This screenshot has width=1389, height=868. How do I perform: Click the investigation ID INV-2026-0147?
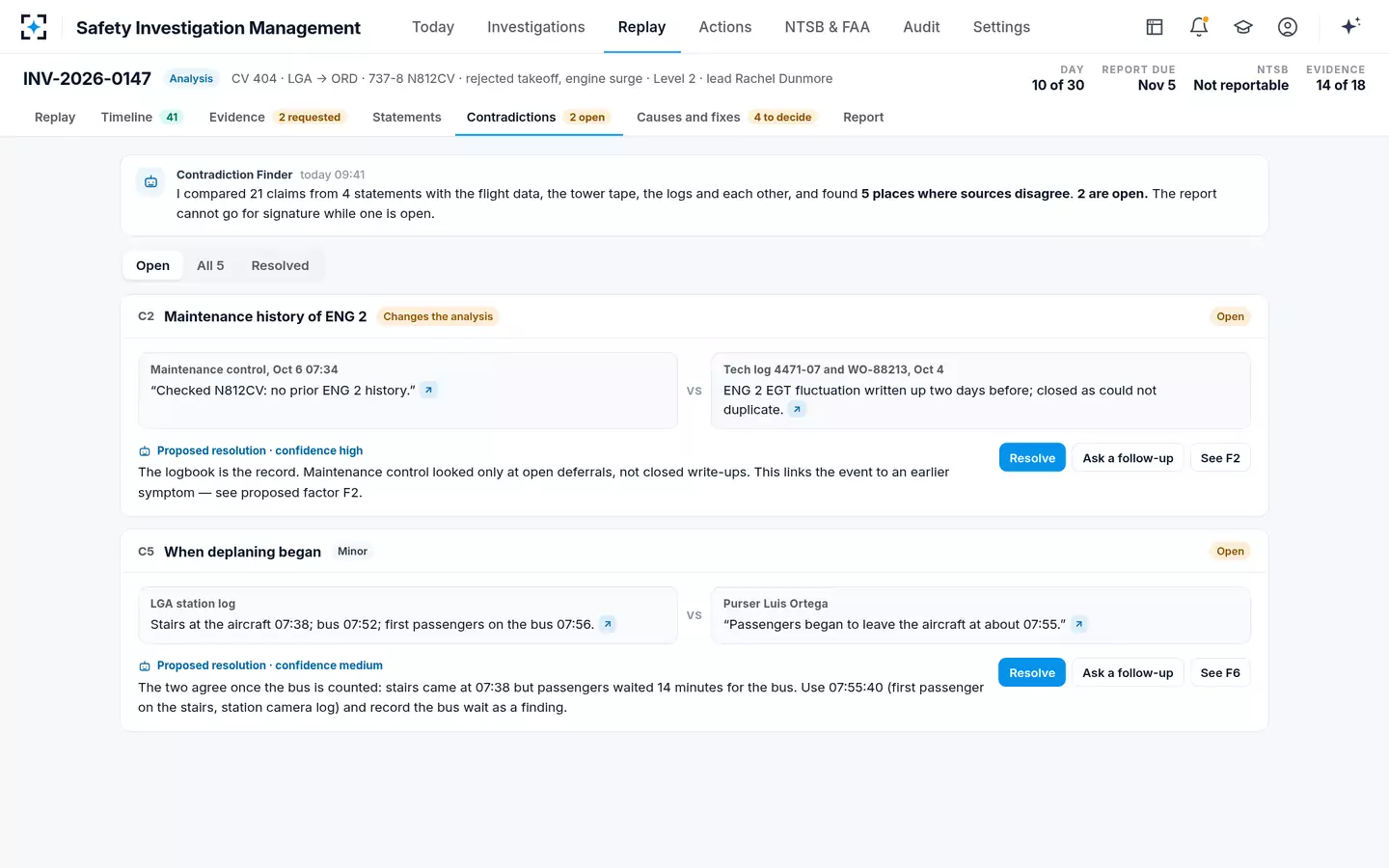click(x=87, y=79)
